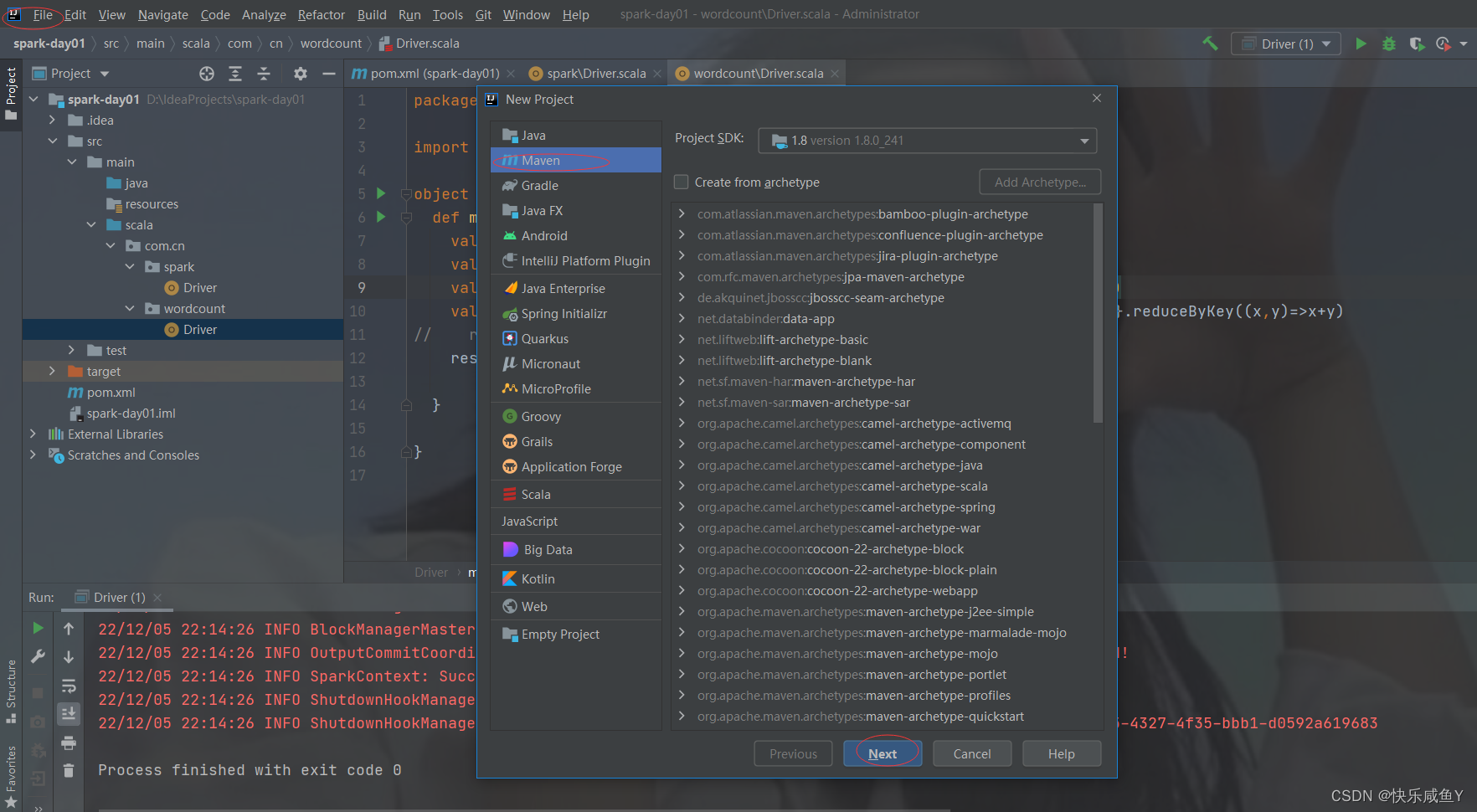Expand External Libraries node
The height and width of the screenshot is (812, 1477).
(33, 434)
